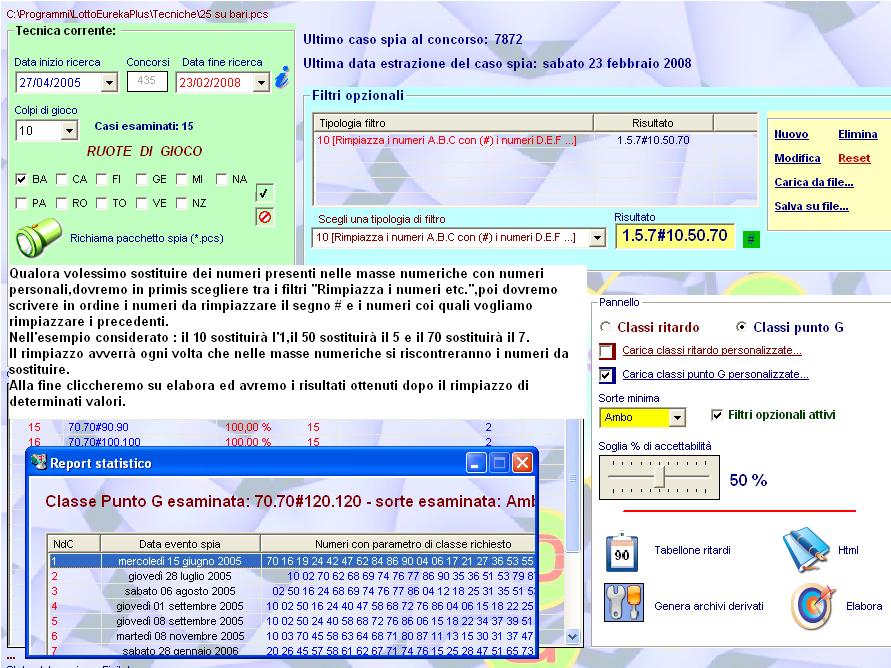Viewport: 891px width, 668px height.
Task: Check the Carica classi ritardo personalizzate box
Action: (607, 351)
